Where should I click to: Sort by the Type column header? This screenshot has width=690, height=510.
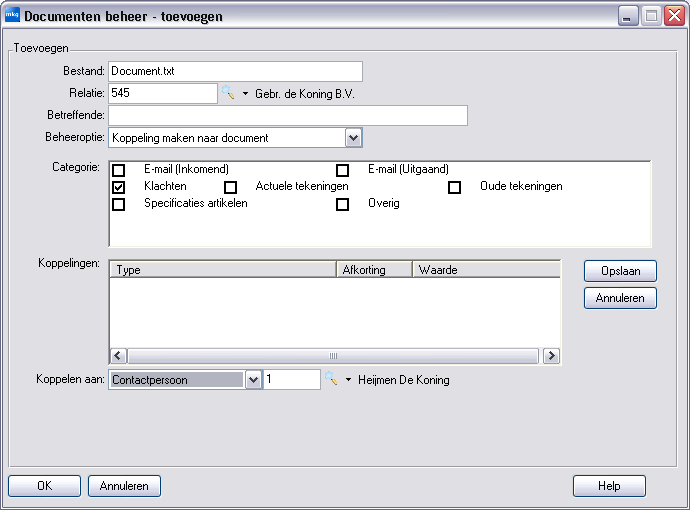223,269
